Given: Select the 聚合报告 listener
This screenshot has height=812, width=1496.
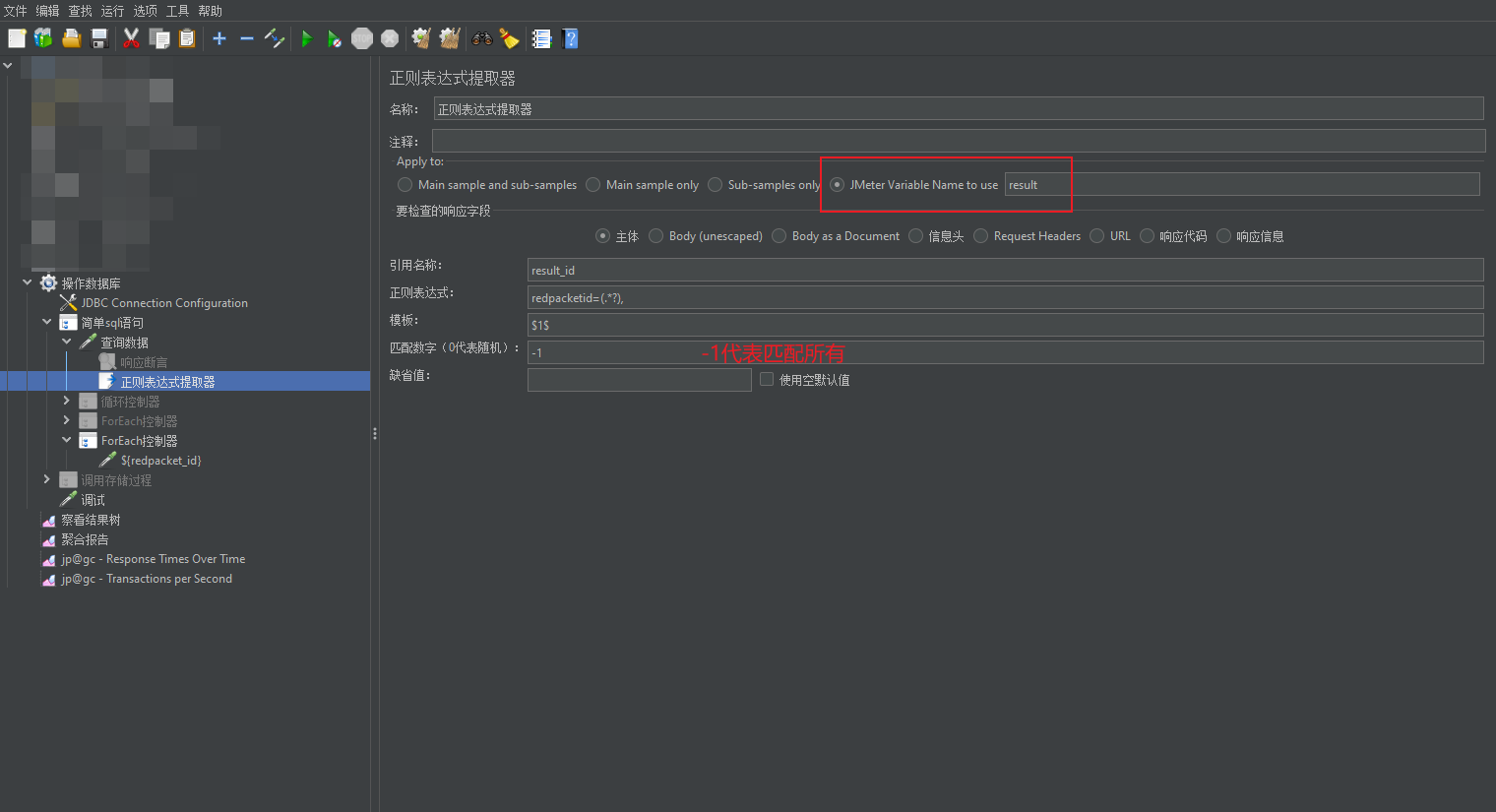Looking at the screenshot, I should tap(85, 539).
